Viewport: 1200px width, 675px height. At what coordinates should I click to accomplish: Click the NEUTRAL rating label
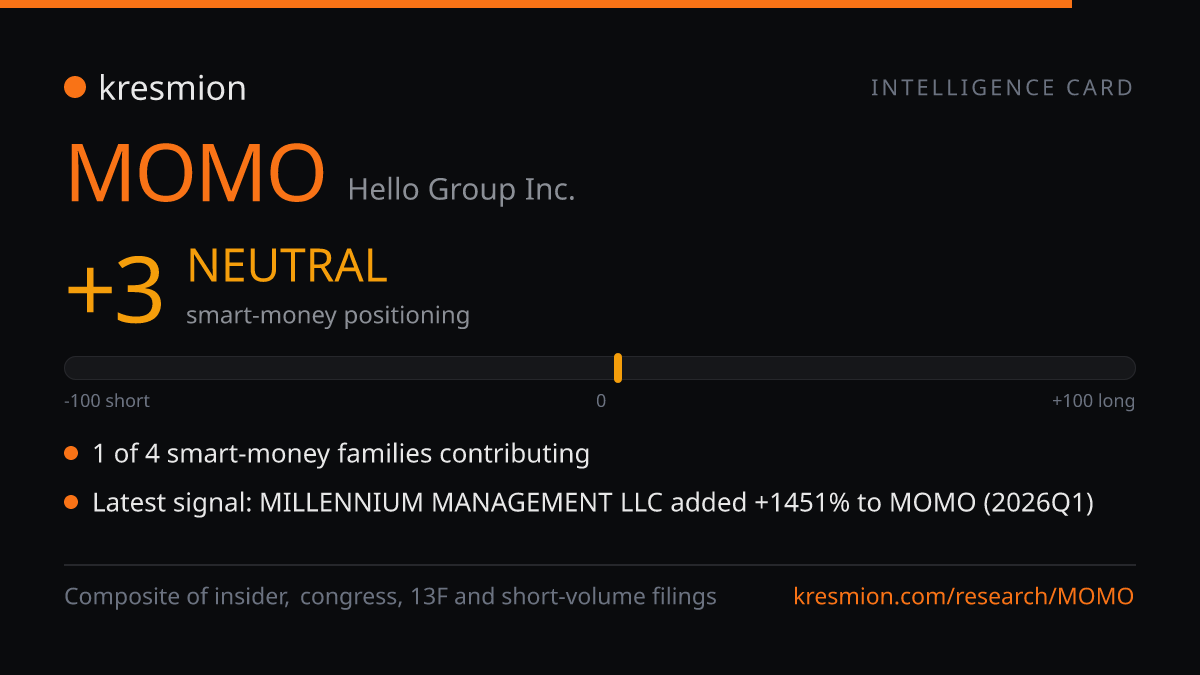(x=287, y=266)
